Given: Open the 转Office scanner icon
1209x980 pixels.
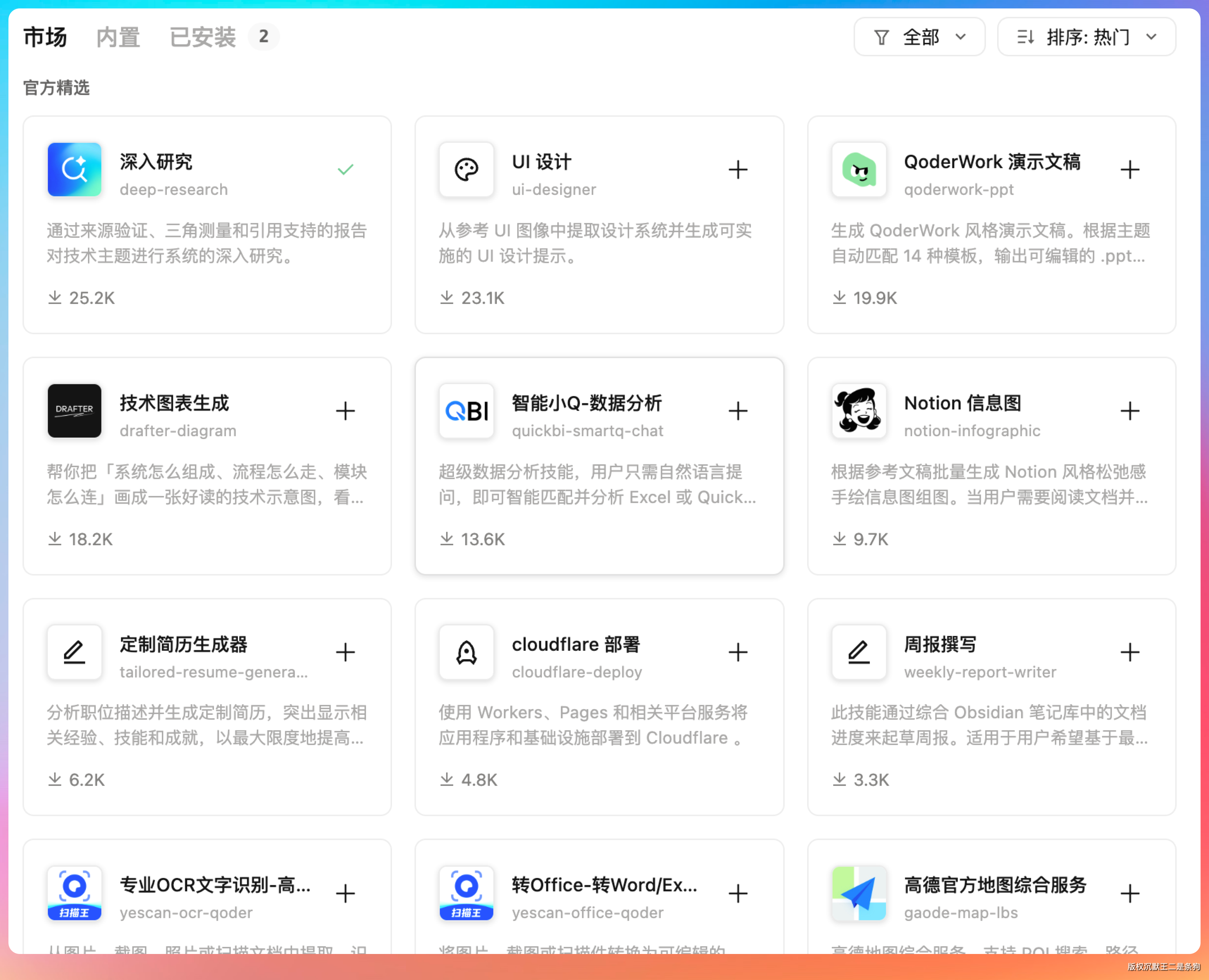Looking at the screenshot, I should pyautogui.click(x=467, y=893).
